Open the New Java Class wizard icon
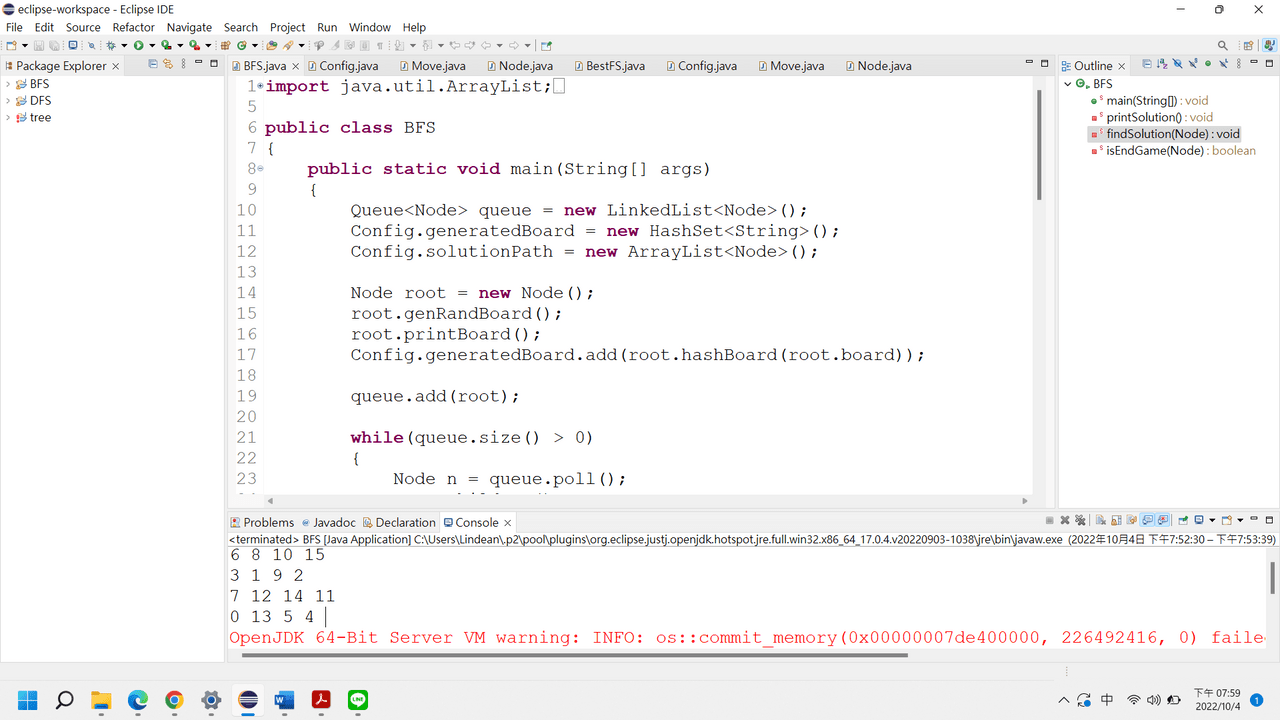 coord(242,45)
